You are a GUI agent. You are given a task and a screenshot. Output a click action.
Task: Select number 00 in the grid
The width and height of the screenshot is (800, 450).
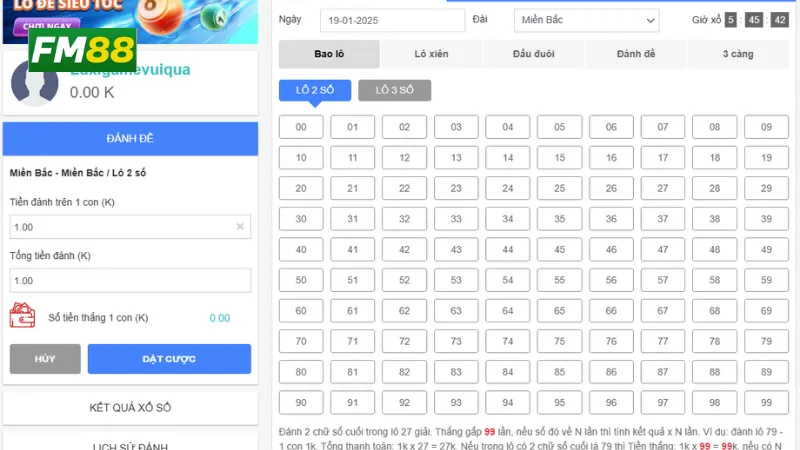tap(301, 127)
